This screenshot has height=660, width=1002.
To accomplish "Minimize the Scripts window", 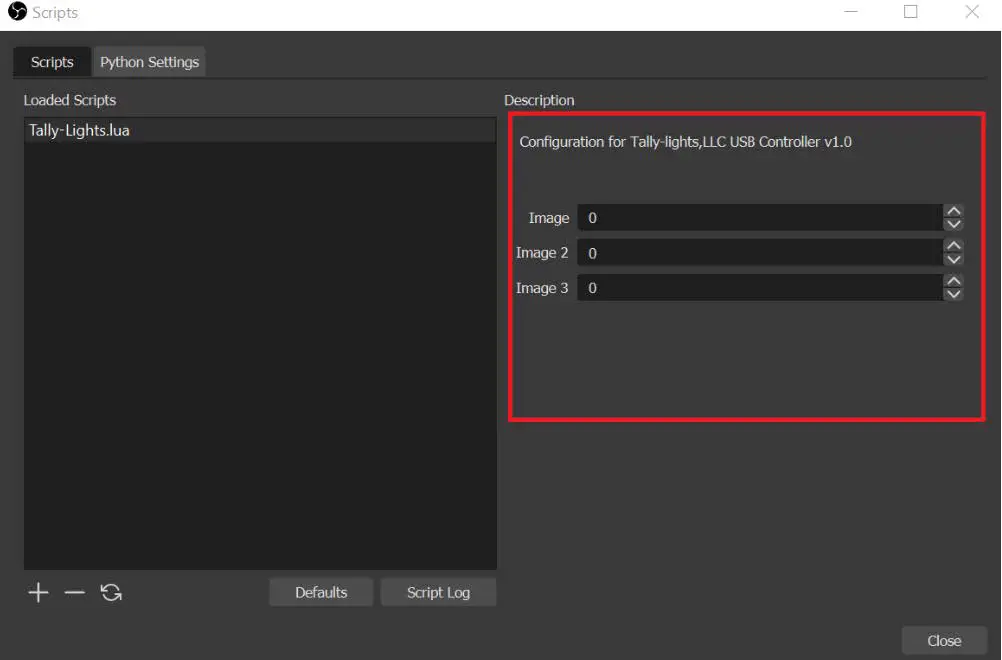I will pyautogui.click(x=851, y=12).
